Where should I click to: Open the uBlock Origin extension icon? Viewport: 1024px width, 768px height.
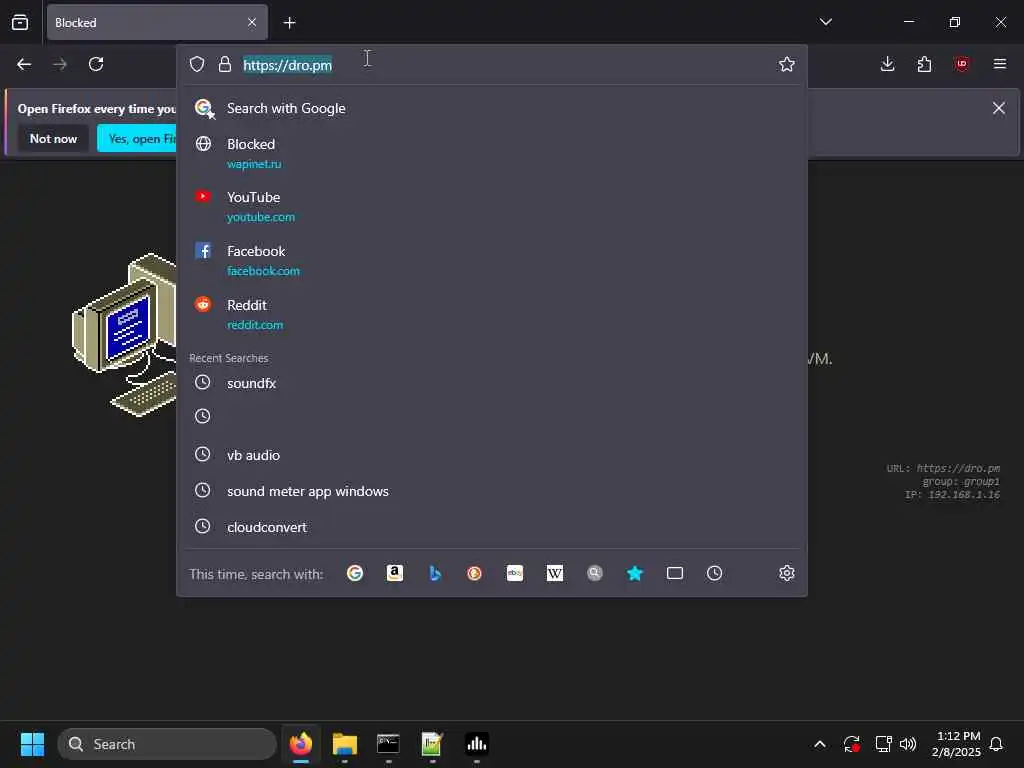[x=961, y=64]
